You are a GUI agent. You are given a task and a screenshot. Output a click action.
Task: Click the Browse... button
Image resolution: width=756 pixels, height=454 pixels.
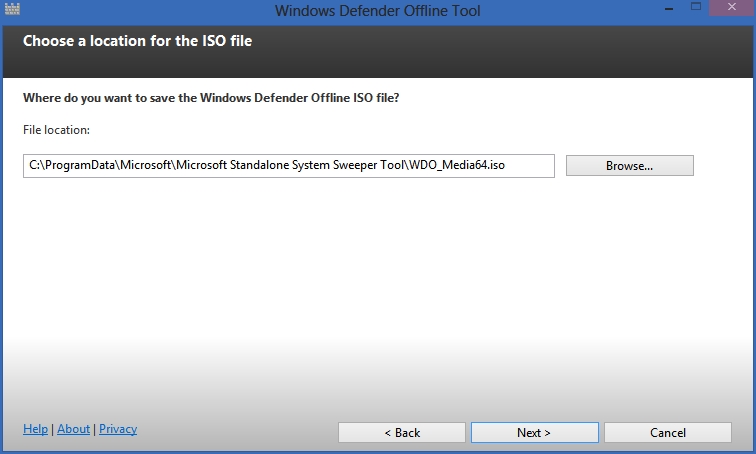[630, 165]
